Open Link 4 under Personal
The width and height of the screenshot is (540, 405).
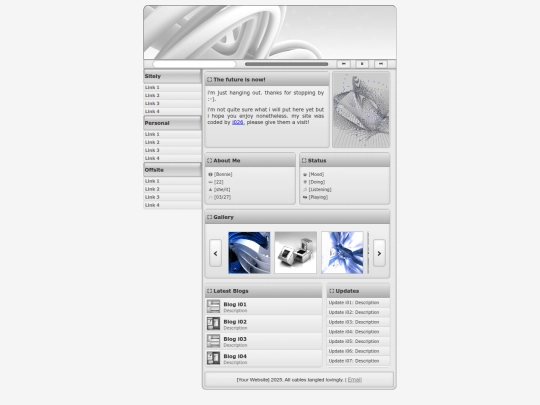click(x=172, y=158)
